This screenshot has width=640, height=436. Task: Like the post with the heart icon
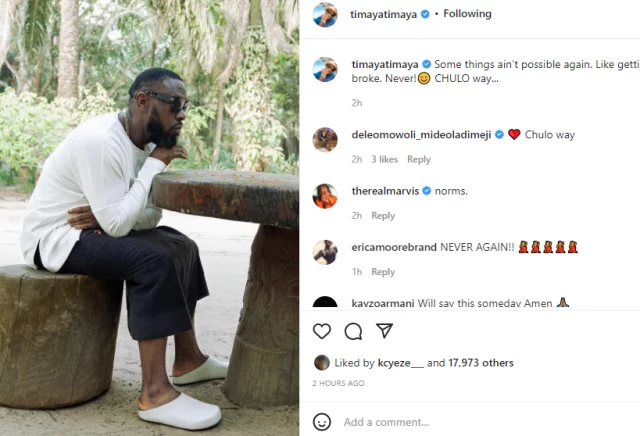tap(322, 331)
